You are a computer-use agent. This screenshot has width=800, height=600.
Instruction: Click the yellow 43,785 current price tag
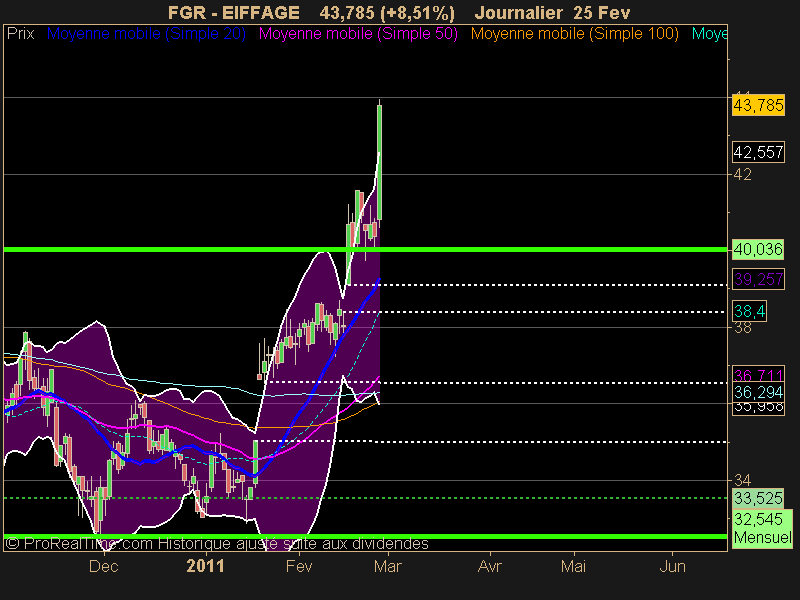pos(758,105)
